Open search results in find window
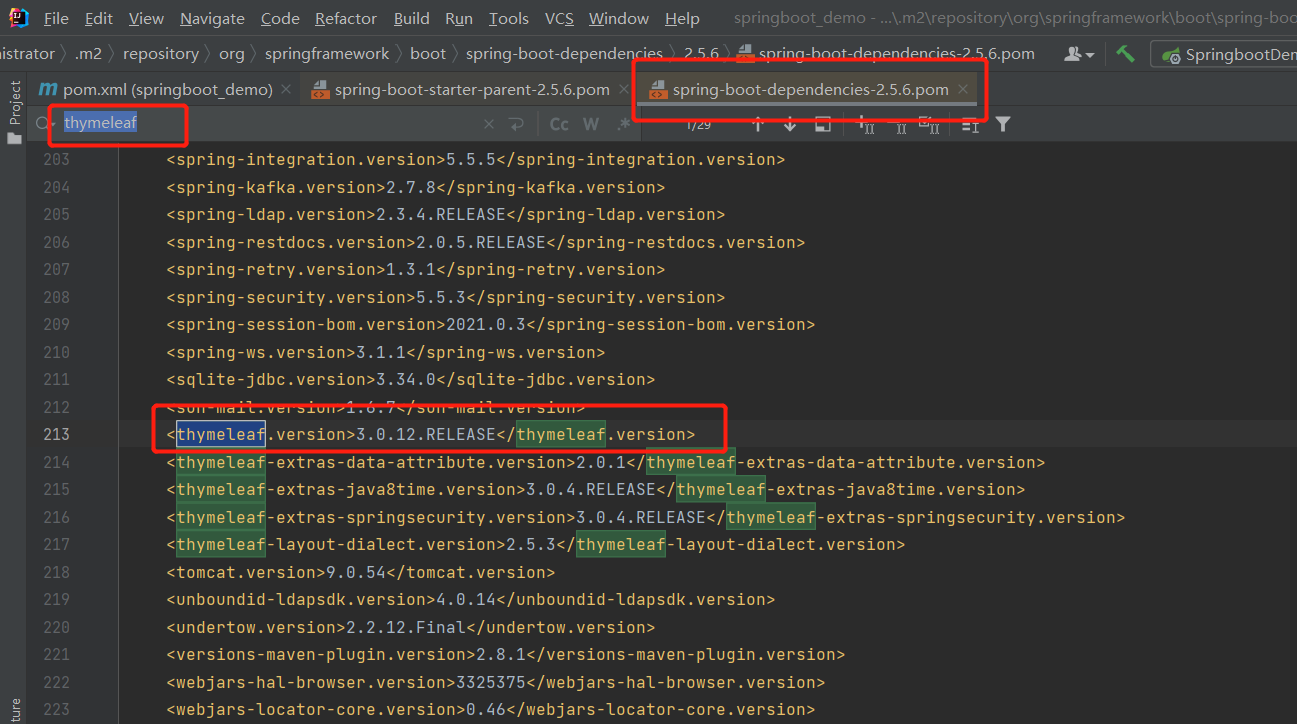1297x724 pixels. coord(822,124)
